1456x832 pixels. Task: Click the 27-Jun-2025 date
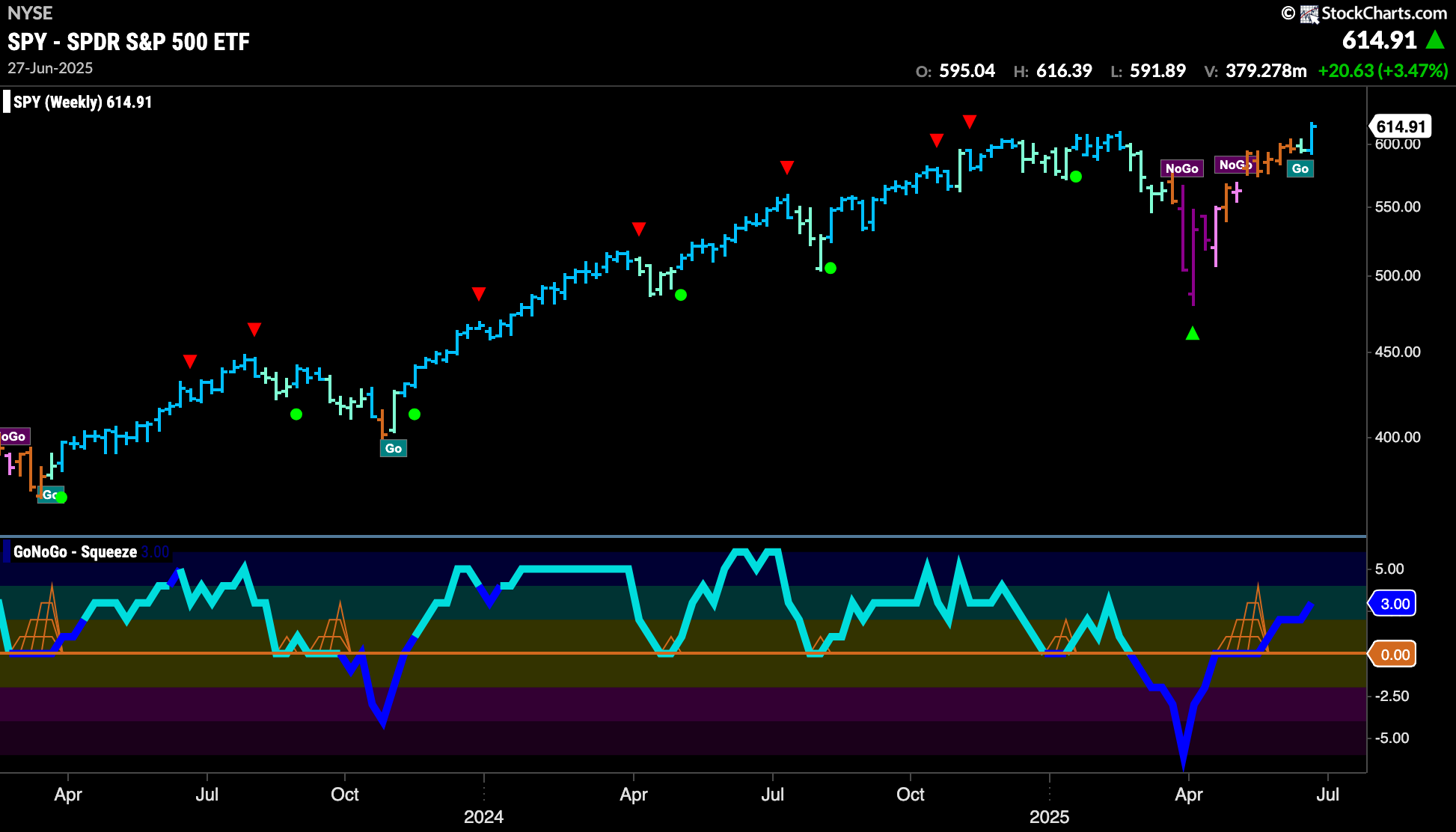click(x=50, y=68)
